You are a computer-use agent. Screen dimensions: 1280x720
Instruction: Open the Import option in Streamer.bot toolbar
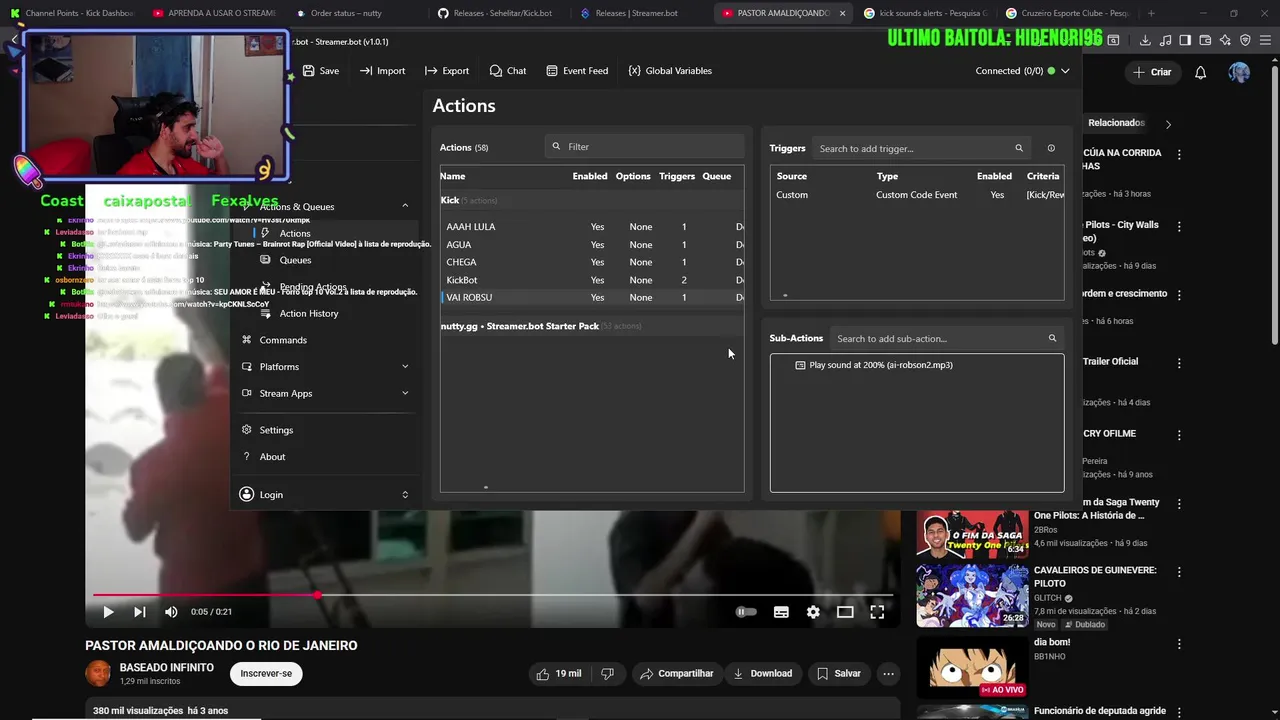pyautogui.click(x=383, y=71)
